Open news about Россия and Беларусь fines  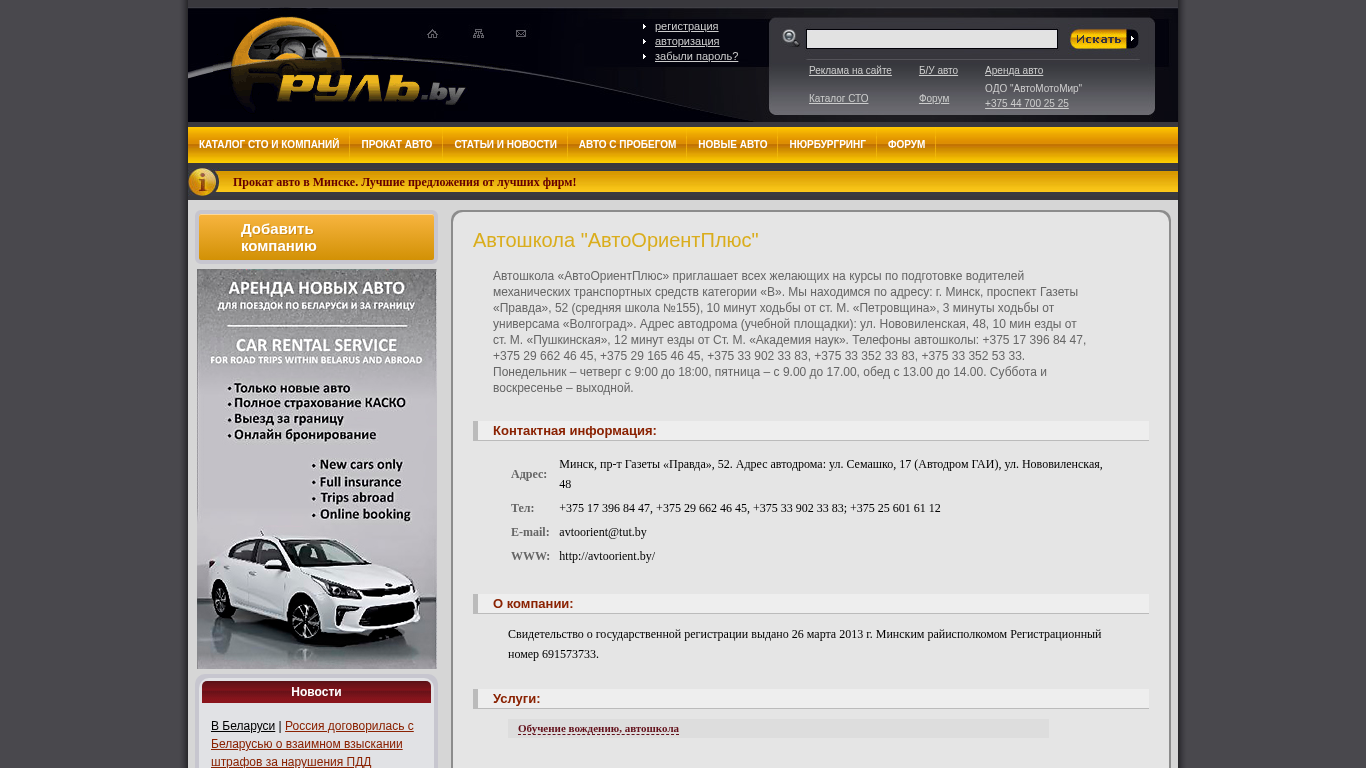tap(312, 744)
